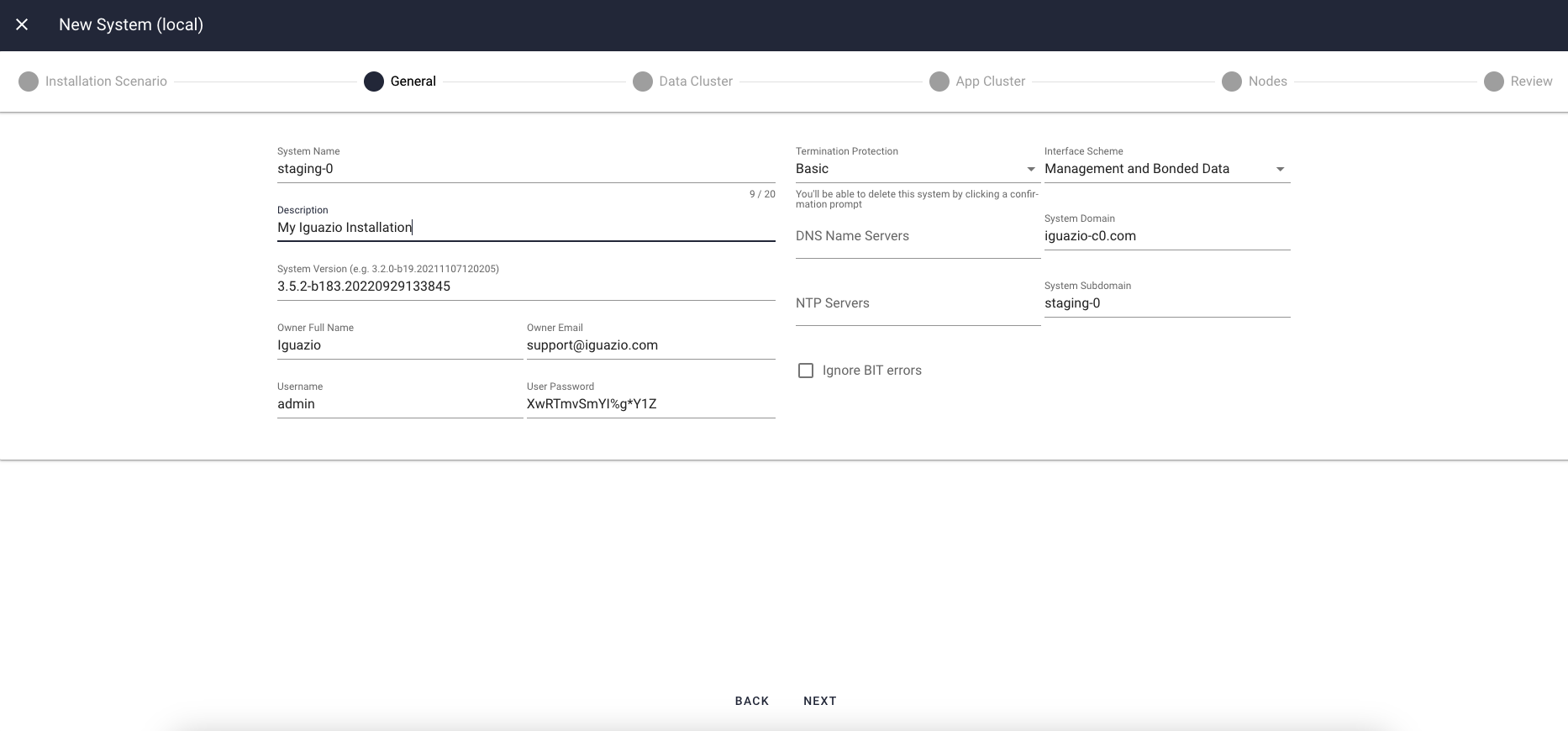Jump to the Data Cluster step label
Viewport: 1568px width, 731px height.
point(696,82)
